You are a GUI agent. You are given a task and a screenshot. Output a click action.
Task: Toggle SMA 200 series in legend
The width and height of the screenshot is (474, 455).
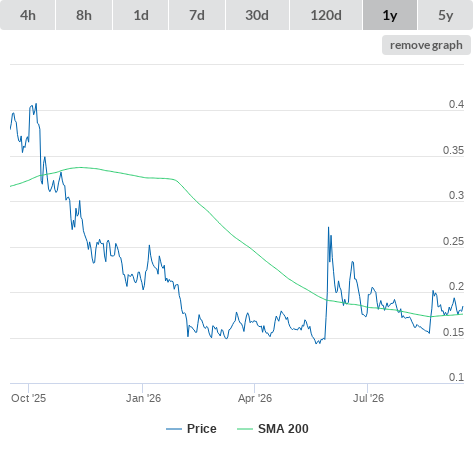click(x=283, y=429)
